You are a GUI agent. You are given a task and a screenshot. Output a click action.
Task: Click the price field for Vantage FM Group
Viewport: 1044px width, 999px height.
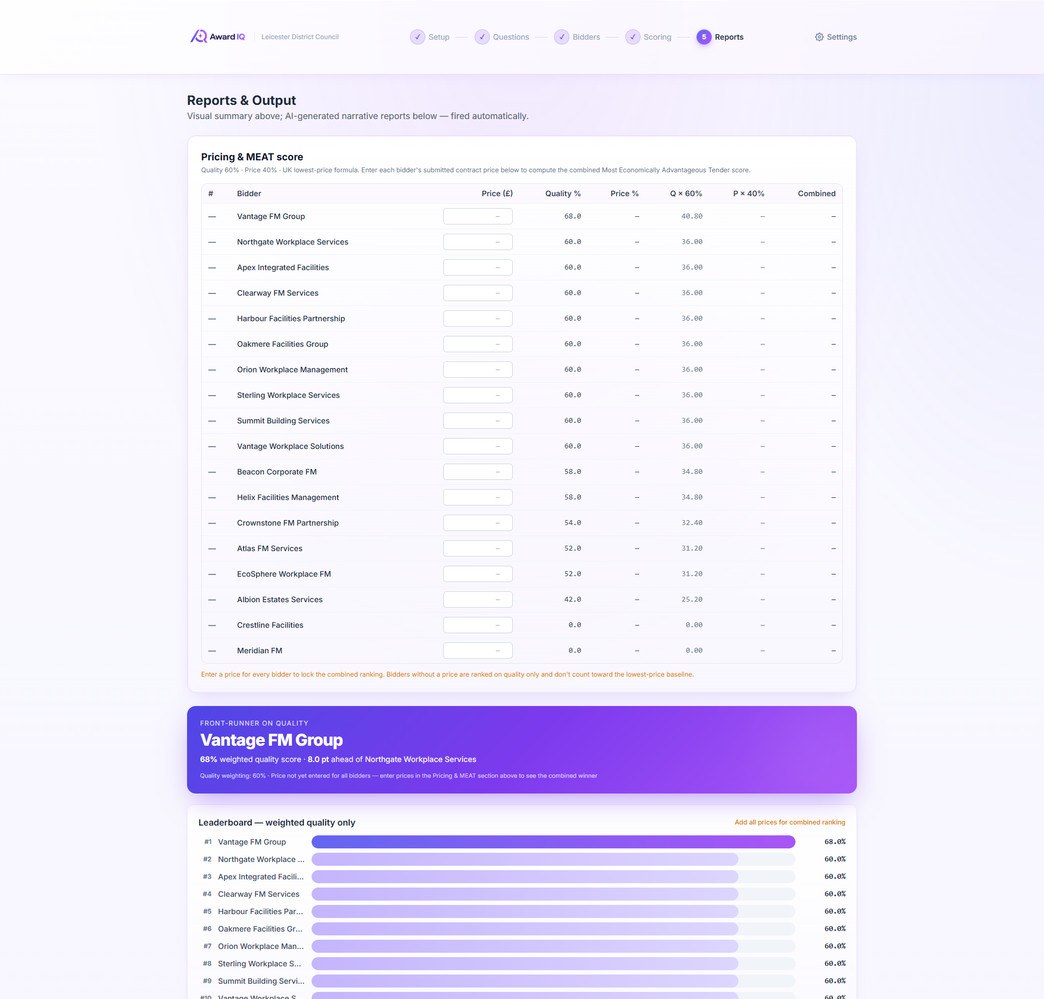click(478, 216)
